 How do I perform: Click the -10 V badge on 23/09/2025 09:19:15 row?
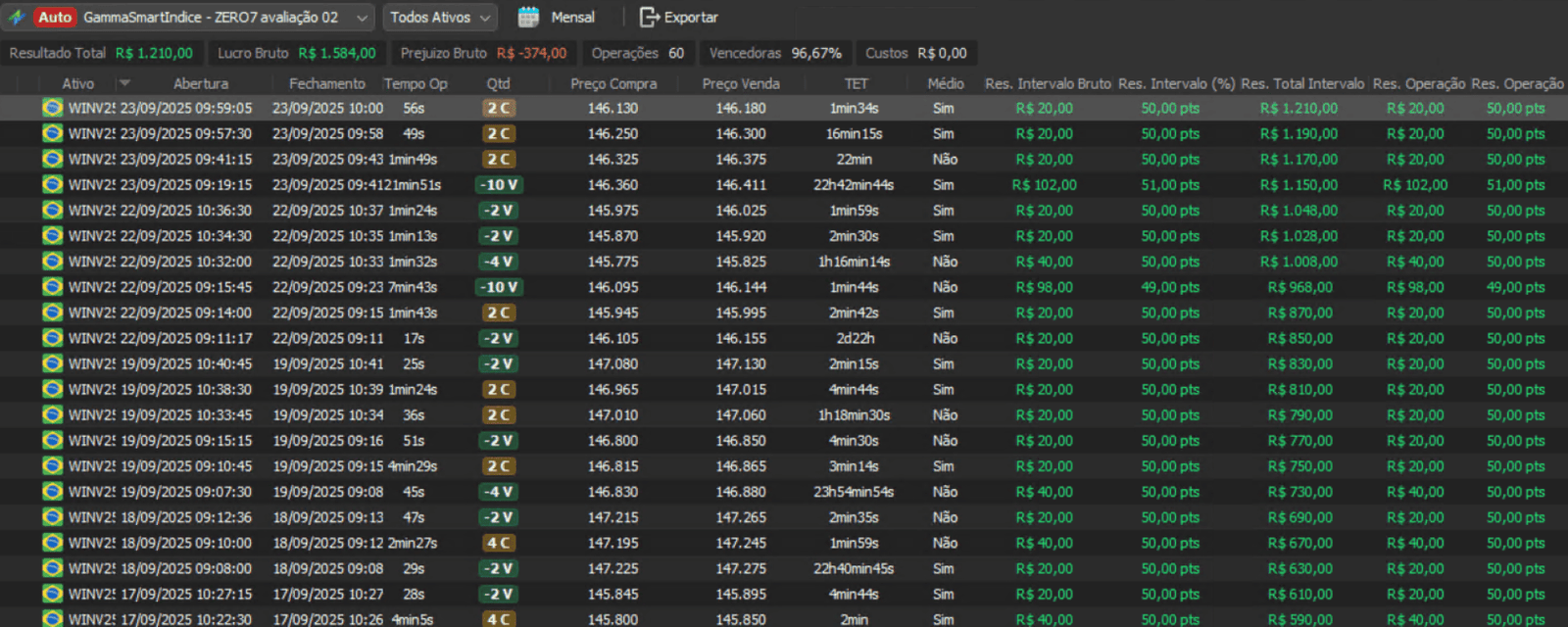[499, 184]
